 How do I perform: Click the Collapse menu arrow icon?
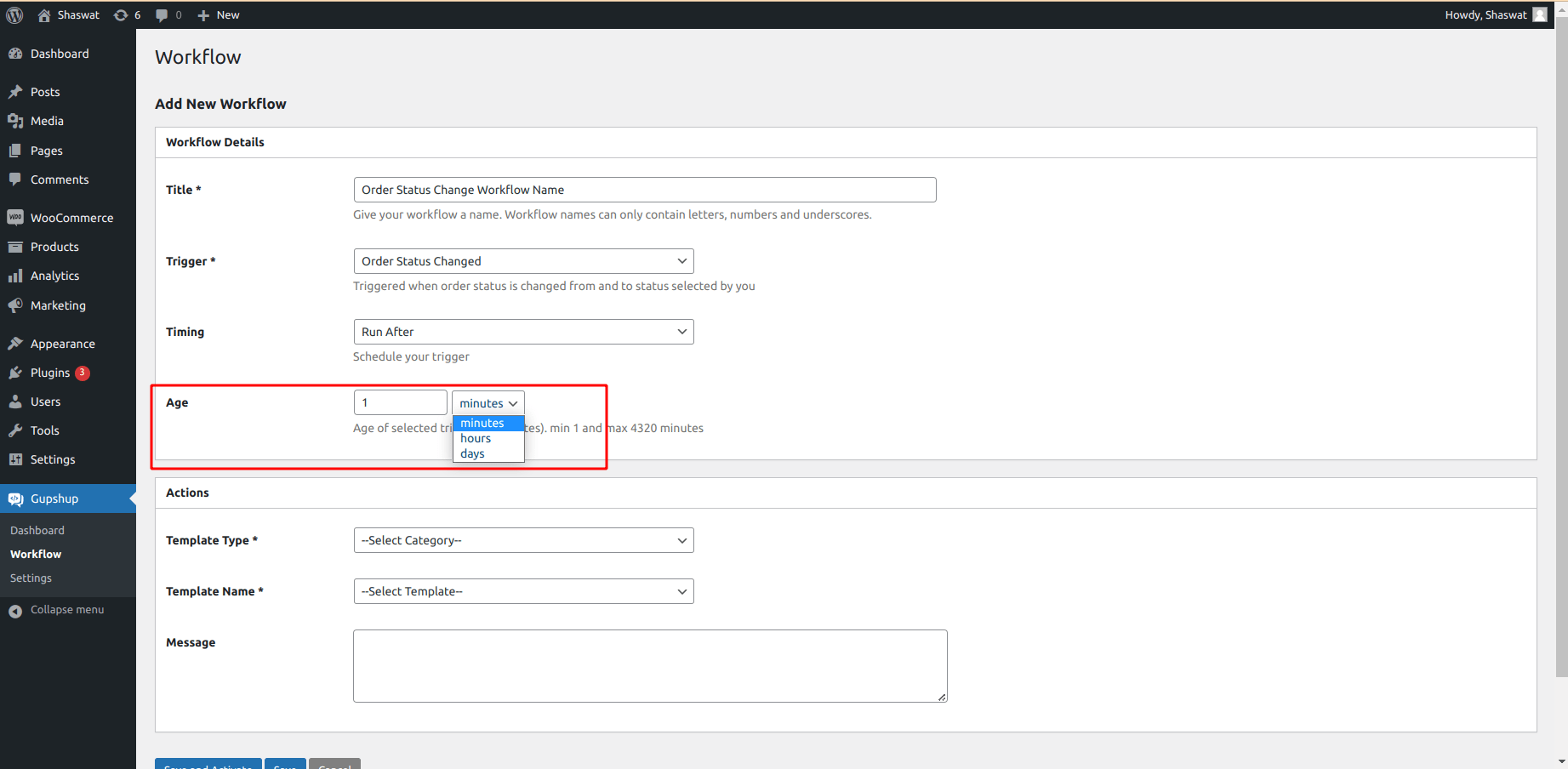[15, 611]
